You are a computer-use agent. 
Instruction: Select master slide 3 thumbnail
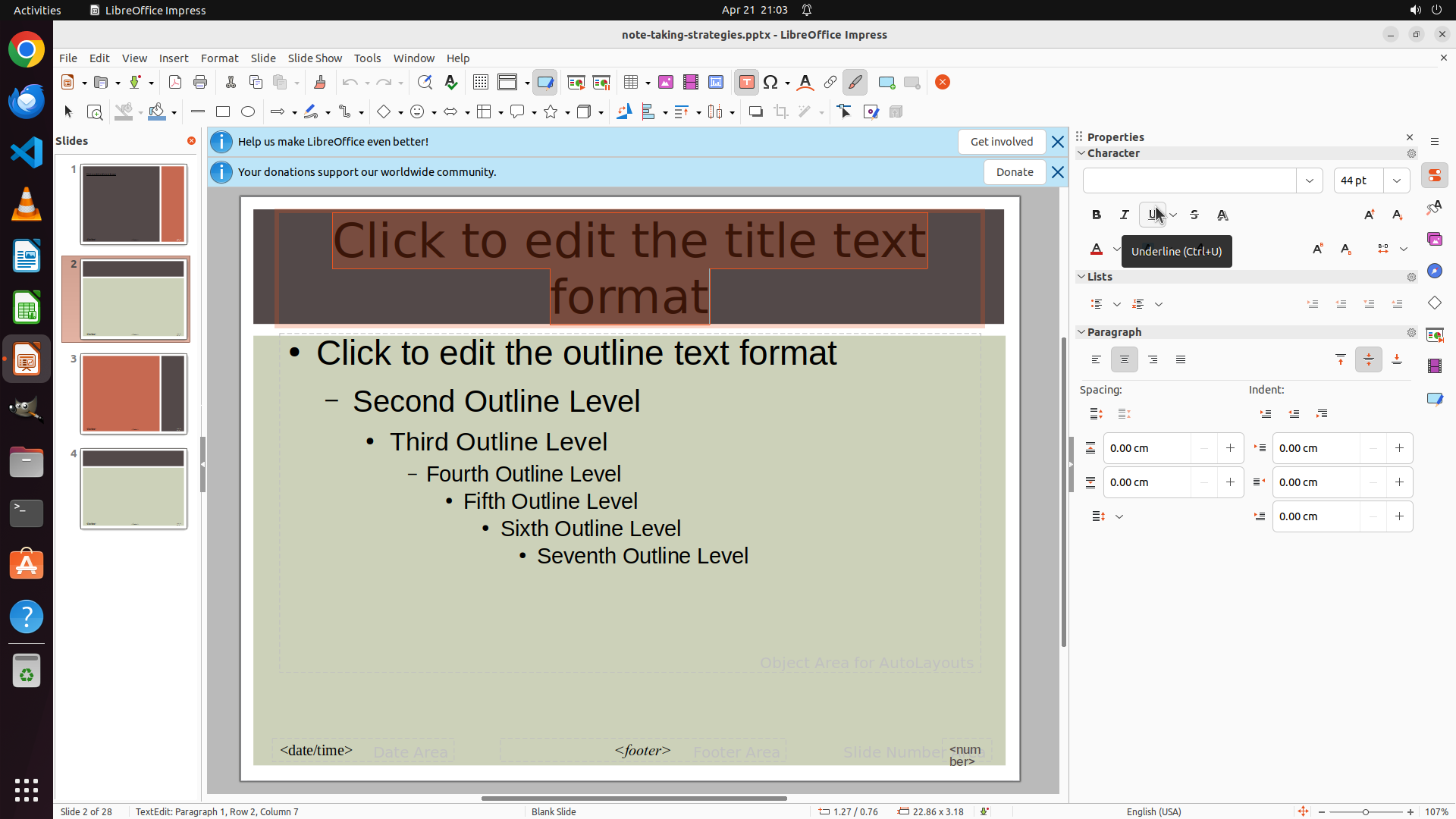point(133,394)
